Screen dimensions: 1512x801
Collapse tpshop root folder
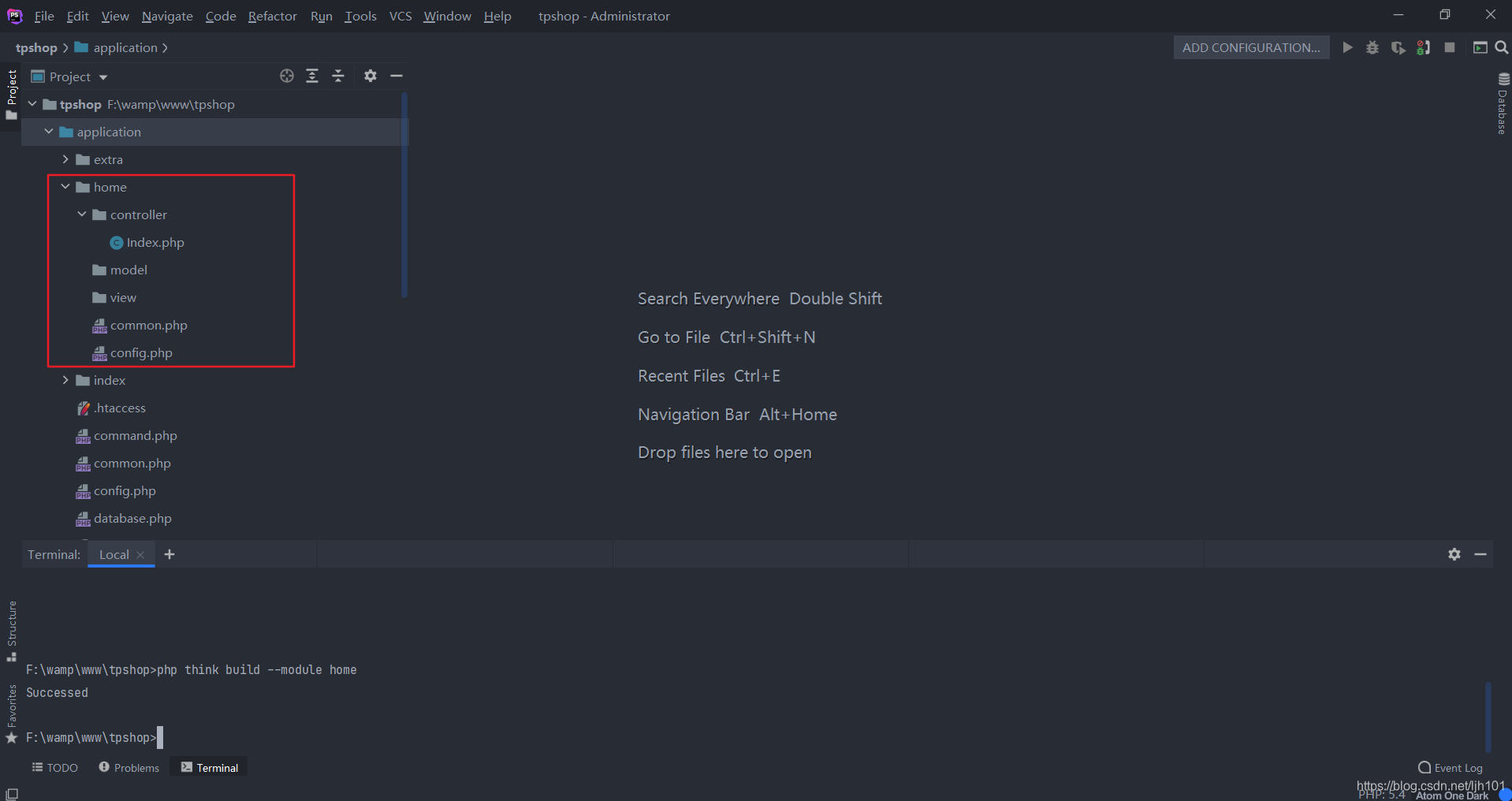click(x=32, y=104)
